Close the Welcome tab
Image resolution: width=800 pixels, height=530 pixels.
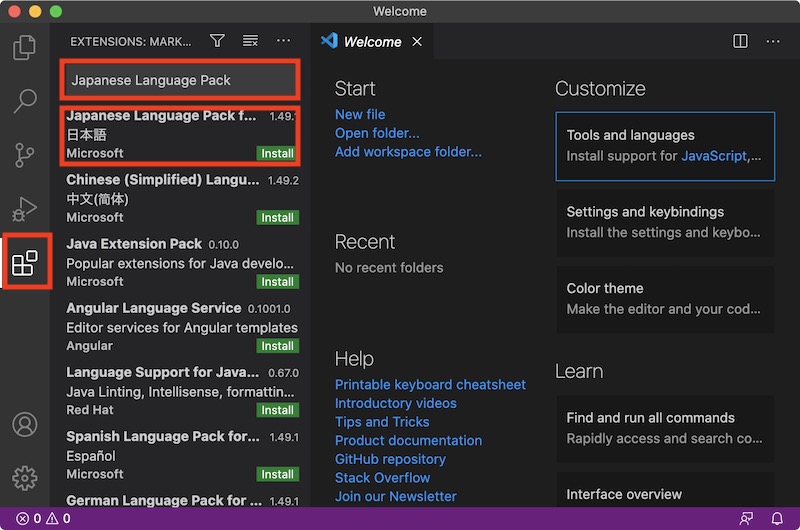[x=417, y=42]
